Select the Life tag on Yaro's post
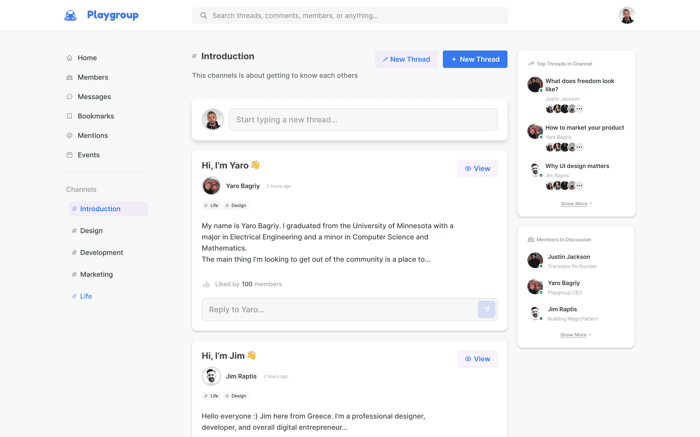Viewport: 700px width, 437px height. (211, 206)
